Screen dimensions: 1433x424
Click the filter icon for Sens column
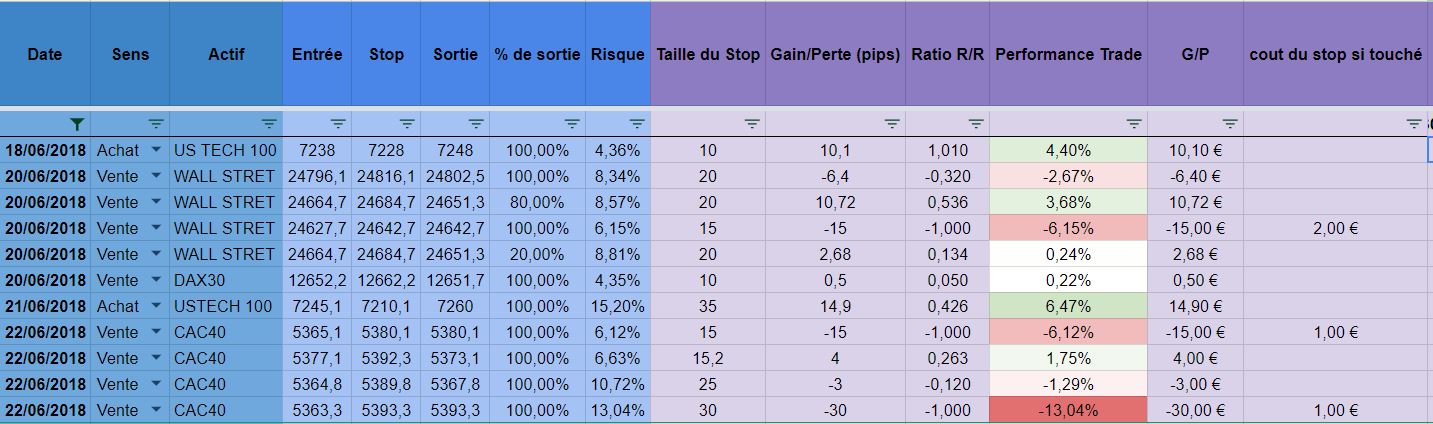point(156,124)
